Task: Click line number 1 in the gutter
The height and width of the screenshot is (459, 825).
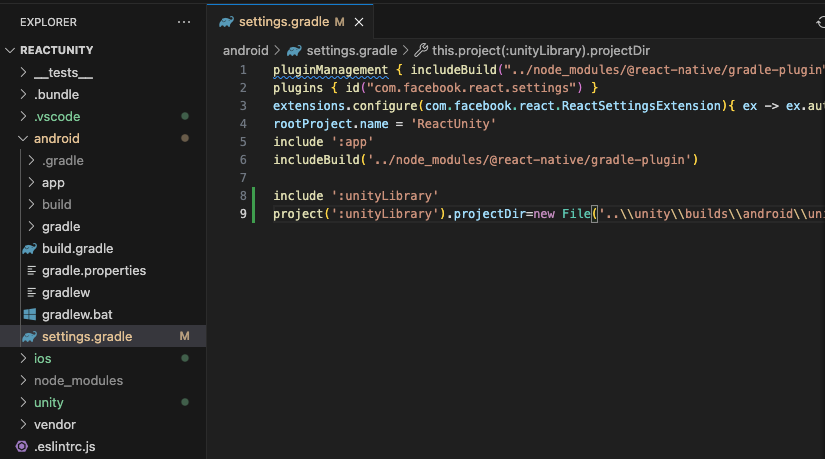Action: pos(243,70)
